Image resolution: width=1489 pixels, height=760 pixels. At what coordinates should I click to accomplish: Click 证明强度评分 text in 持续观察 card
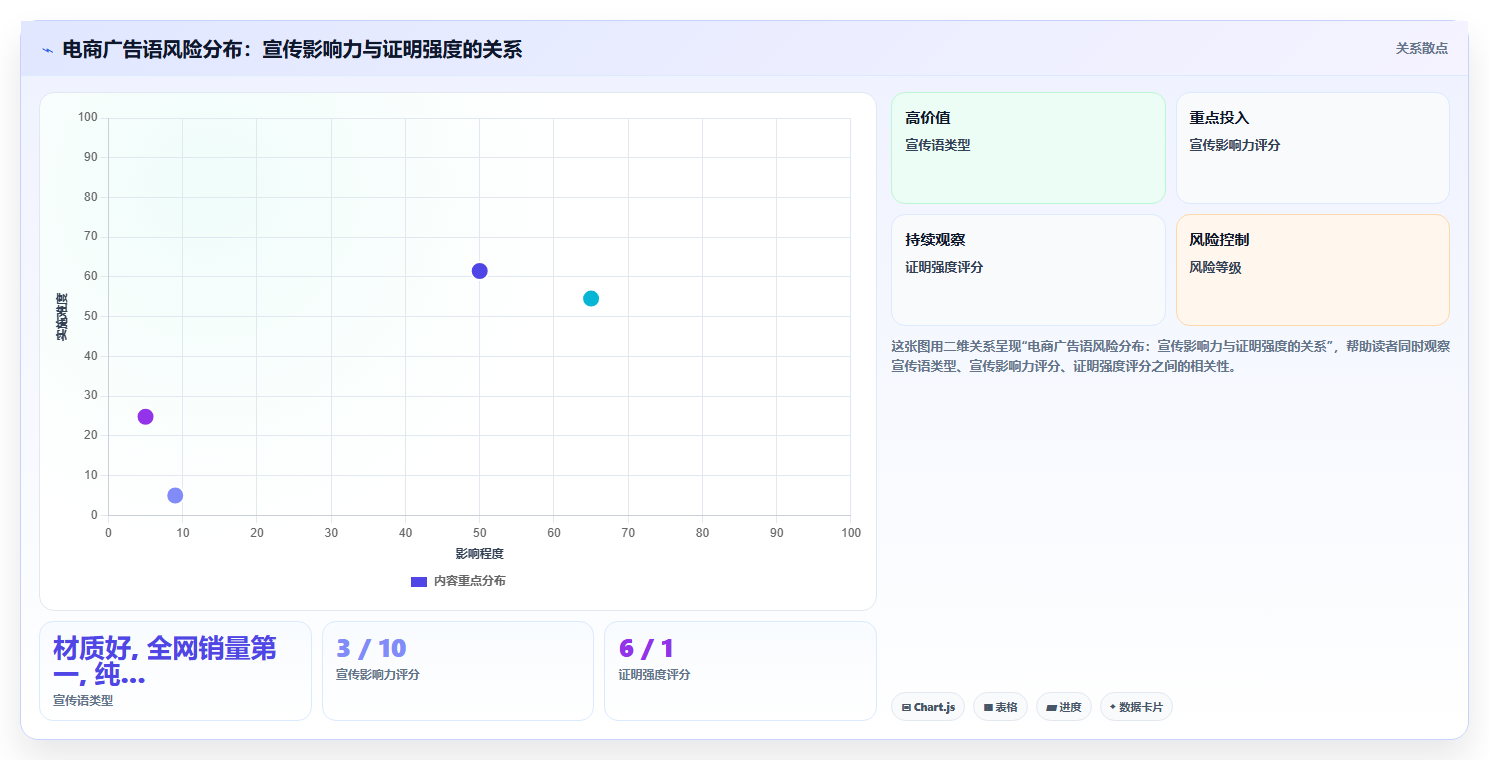944,267
